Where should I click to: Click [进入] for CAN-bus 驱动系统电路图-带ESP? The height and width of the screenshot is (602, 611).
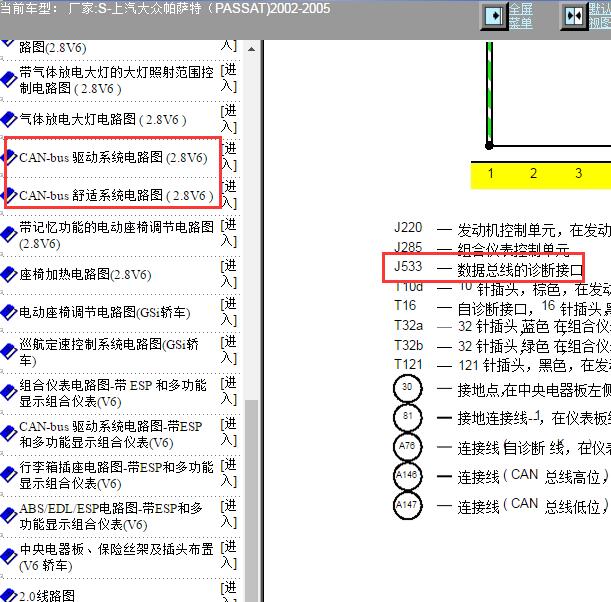pyautogui.click(x=229, y=432)
